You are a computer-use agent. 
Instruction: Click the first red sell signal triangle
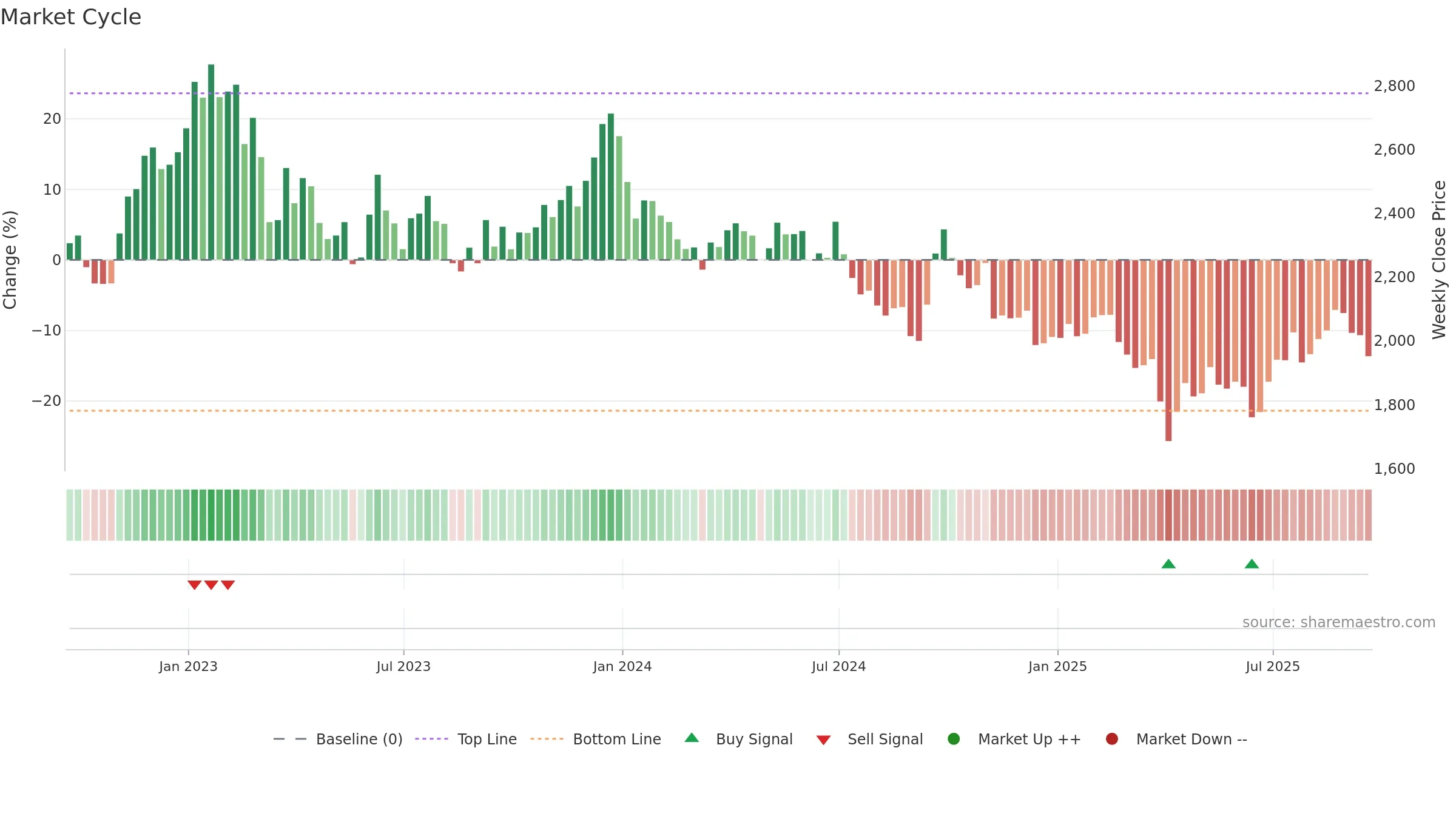click(194, 585)
